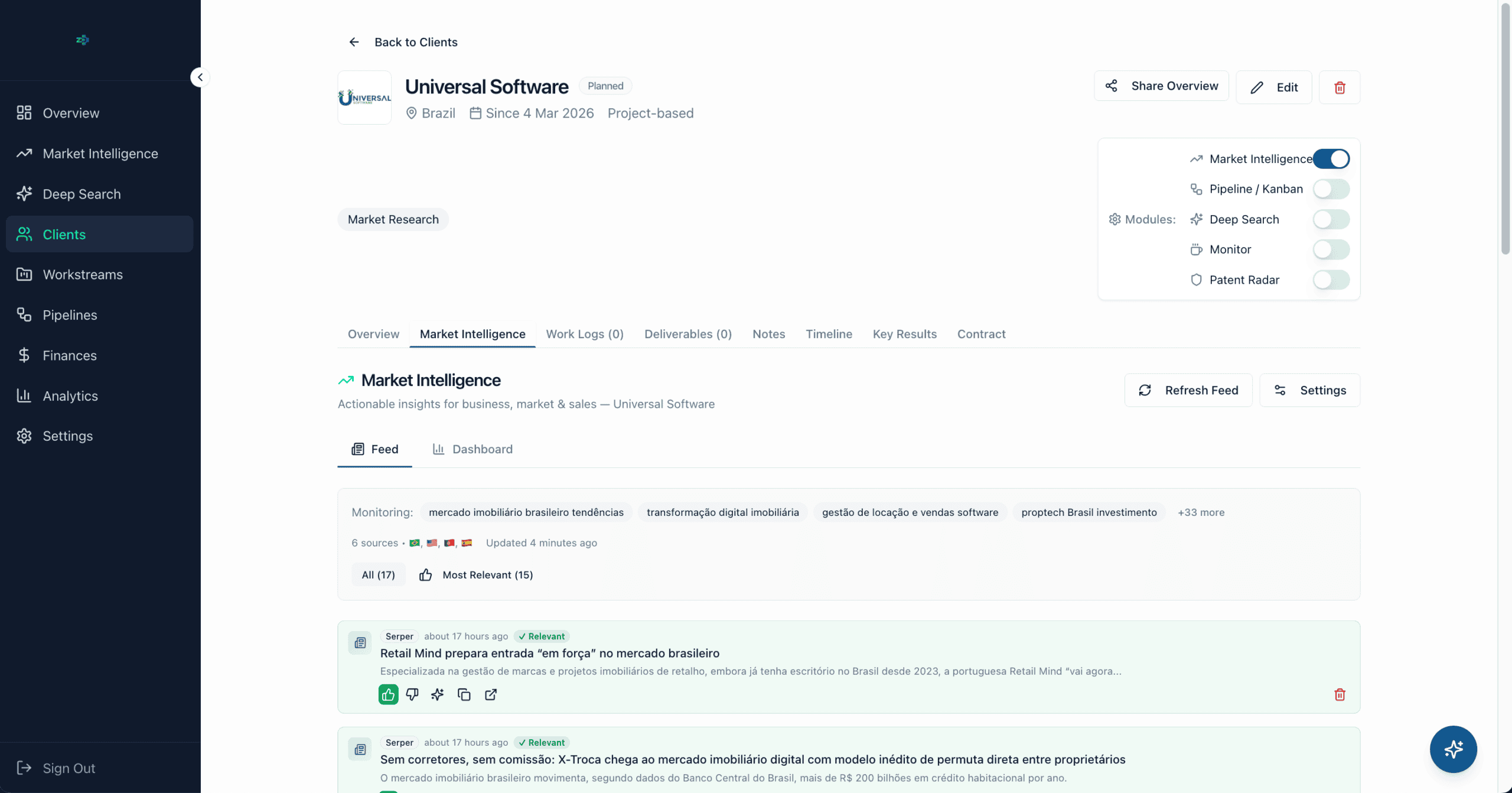Viewport: 1512px width, 793px height.
Task: Delete the Retail Mind feed item
Action: [x=1340, y=694]
